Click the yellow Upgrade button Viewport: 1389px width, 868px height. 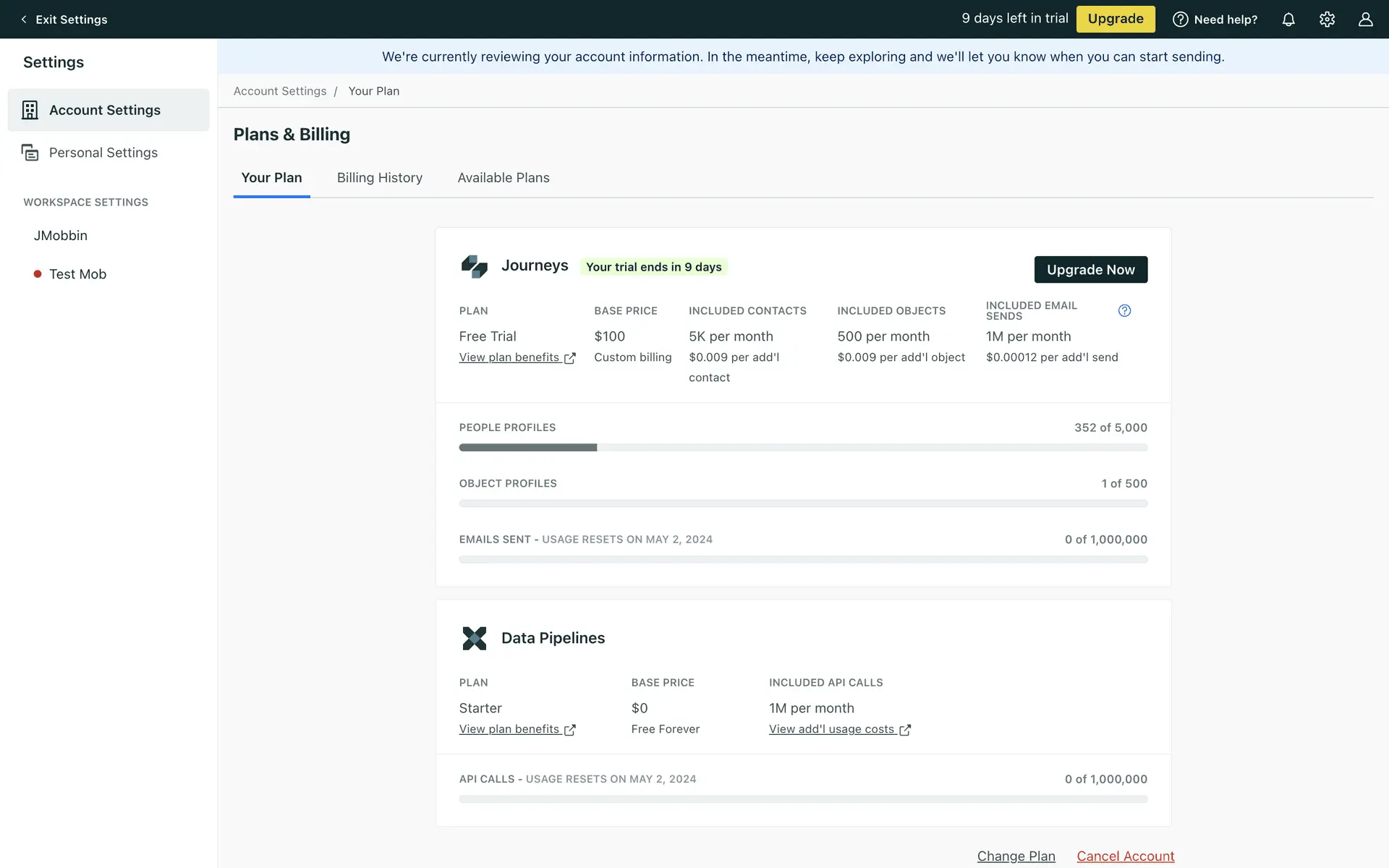[1115, 20]
